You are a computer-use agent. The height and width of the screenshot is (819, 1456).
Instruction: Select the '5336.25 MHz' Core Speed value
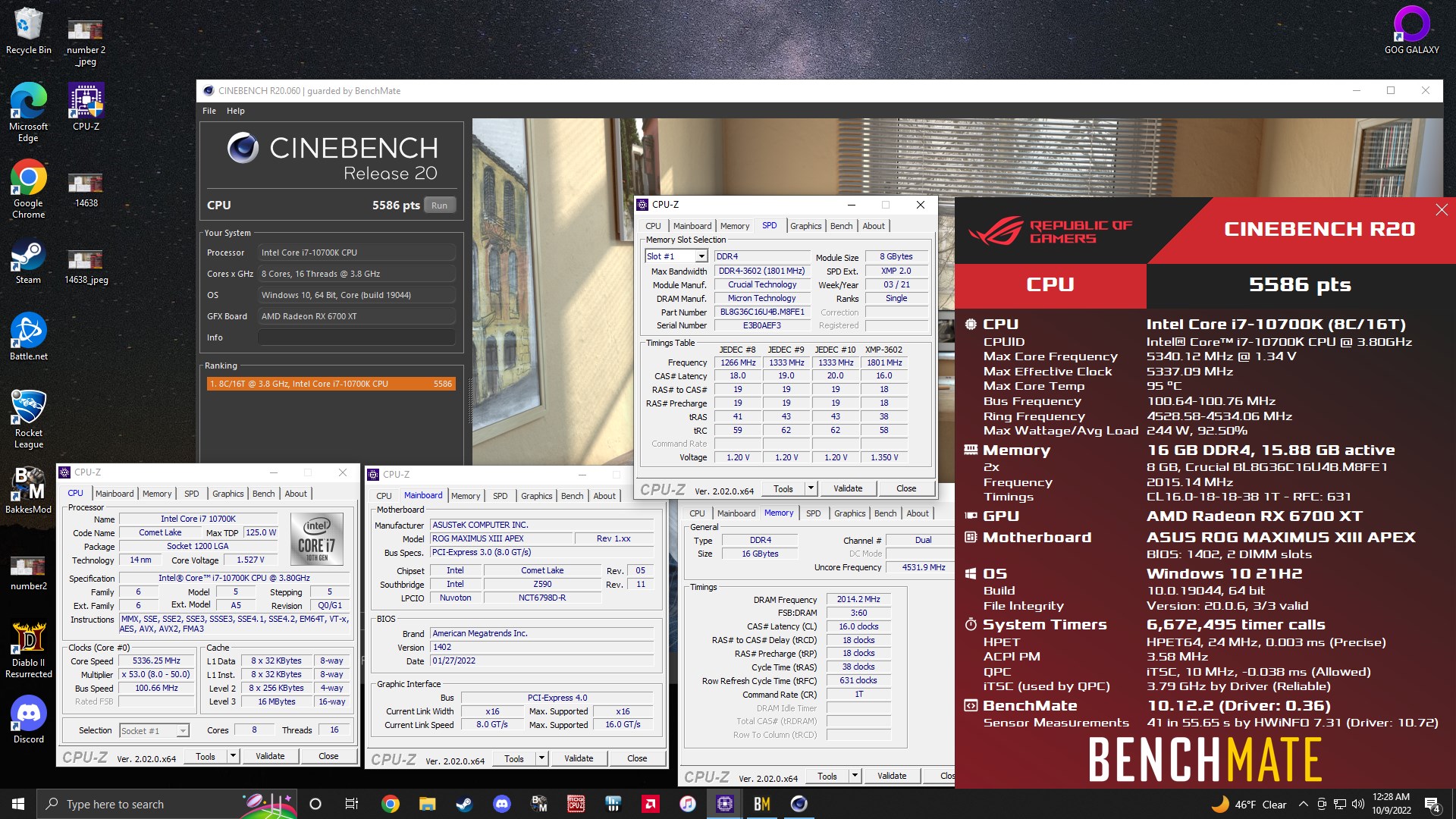point(156,661)
